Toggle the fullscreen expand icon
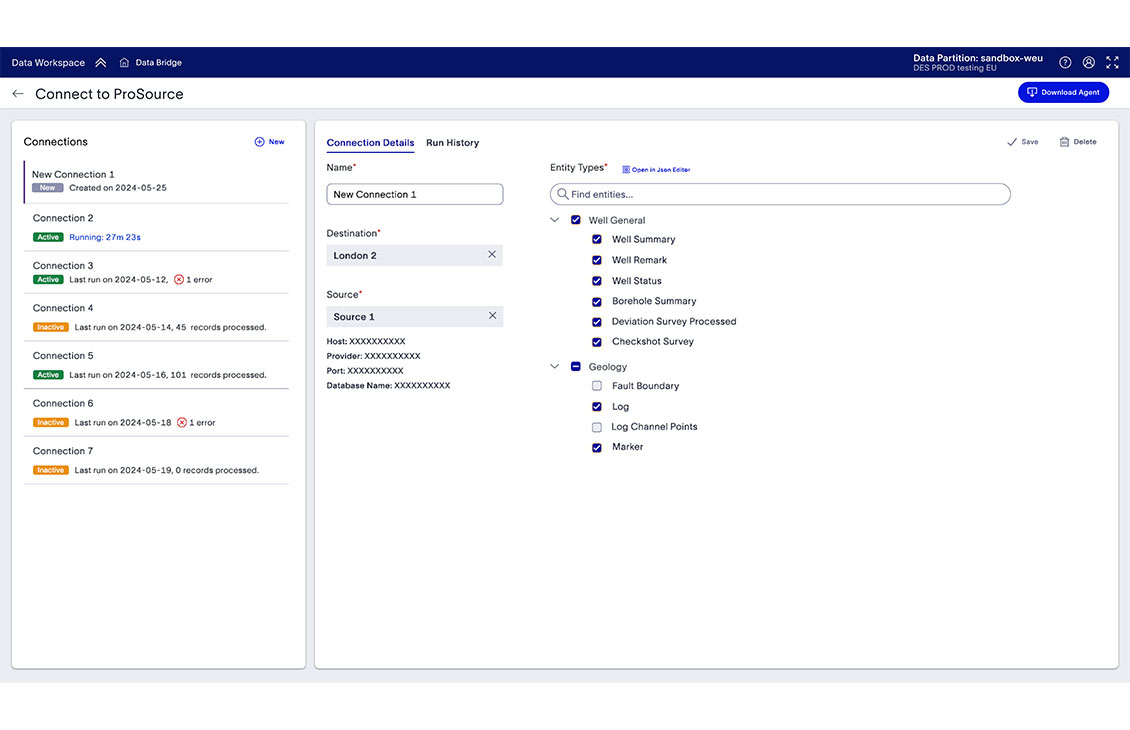The height and width of the screenshot is (730, 1130). (x=1112, y=63)
